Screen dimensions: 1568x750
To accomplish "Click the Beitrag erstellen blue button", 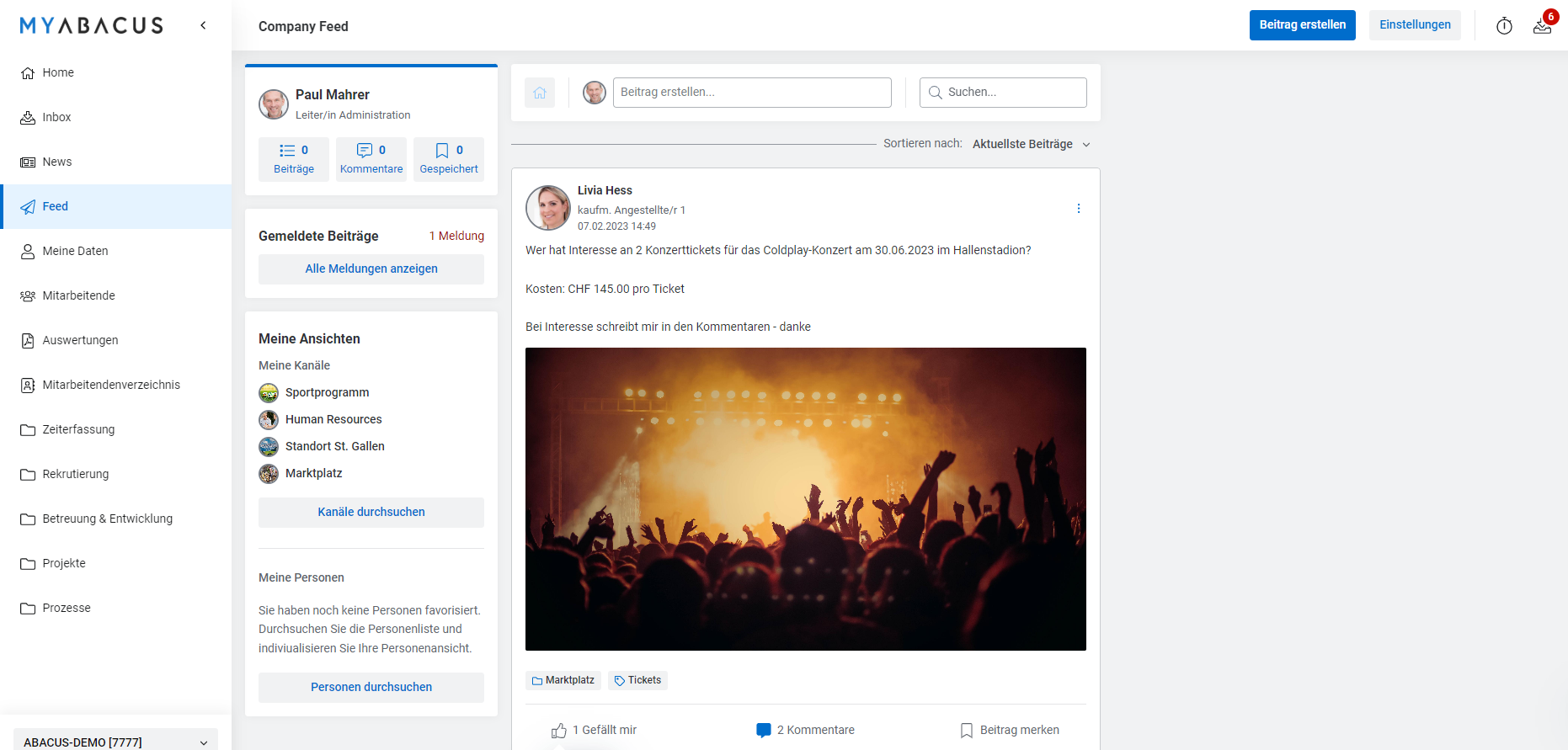I will click(x=1302, y=25).
